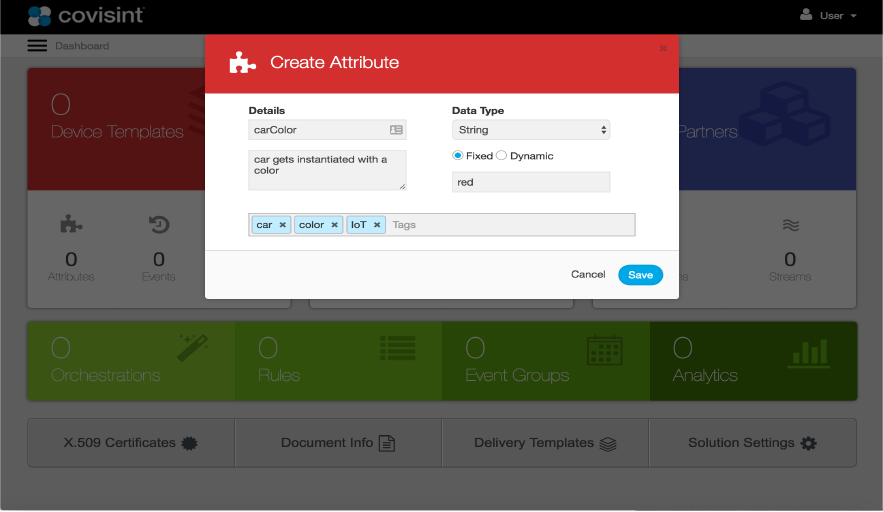Open the Data Type String dropdown
Screen dimensions: 883x512
tap(530, 130)
